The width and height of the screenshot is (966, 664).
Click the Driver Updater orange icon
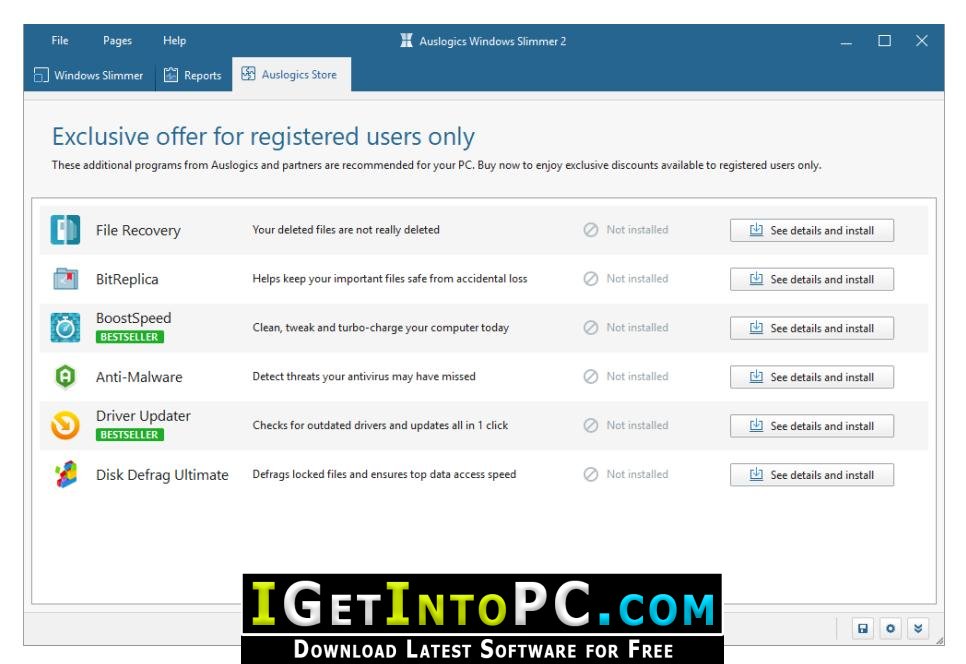coord(65,425)
